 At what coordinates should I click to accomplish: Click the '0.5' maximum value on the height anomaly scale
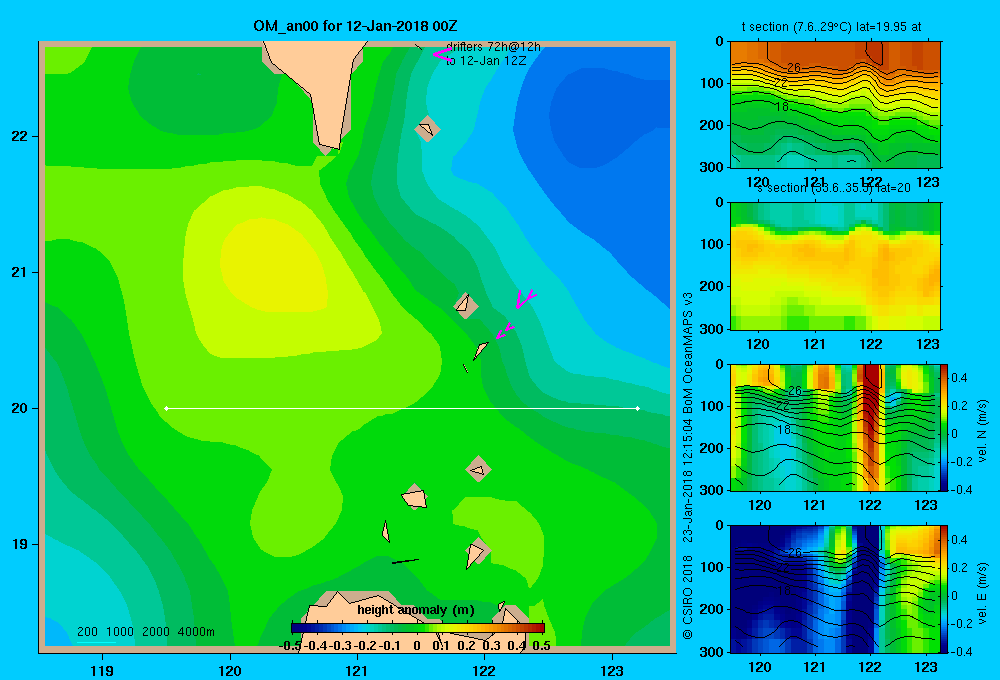541,646
